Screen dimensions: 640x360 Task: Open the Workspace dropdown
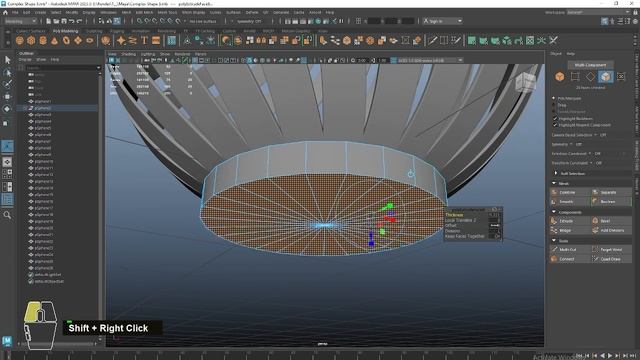tap(598, 12)
